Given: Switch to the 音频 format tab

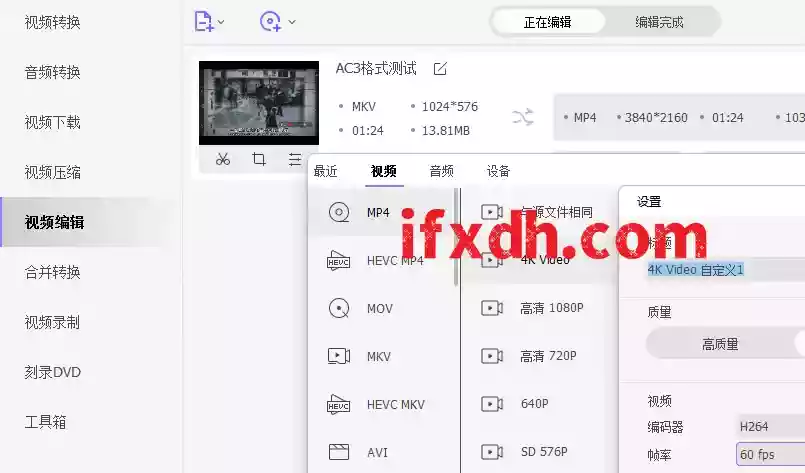Looking at the screenshot, I should click(442, 171).
